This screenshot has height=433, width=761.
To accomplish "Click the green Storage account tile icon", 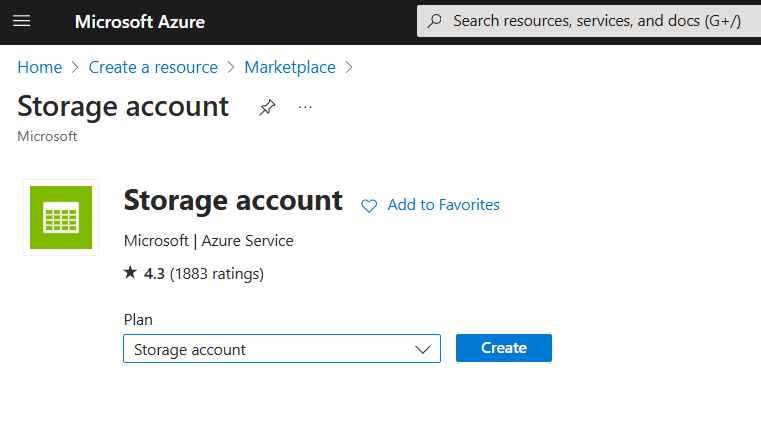I will point(61,217).
